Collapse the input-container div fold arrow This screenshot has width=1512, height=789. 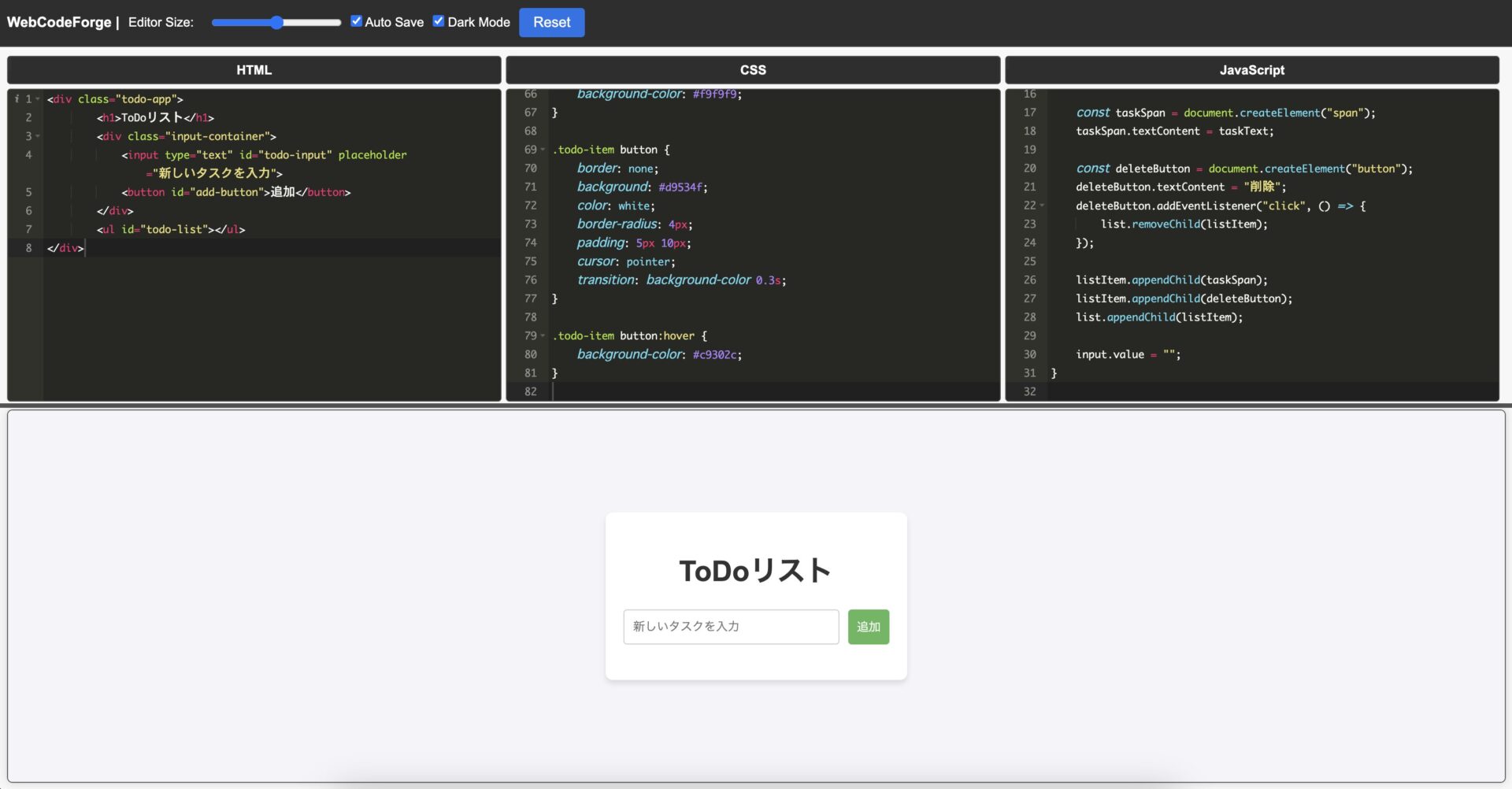coord(36,135)
